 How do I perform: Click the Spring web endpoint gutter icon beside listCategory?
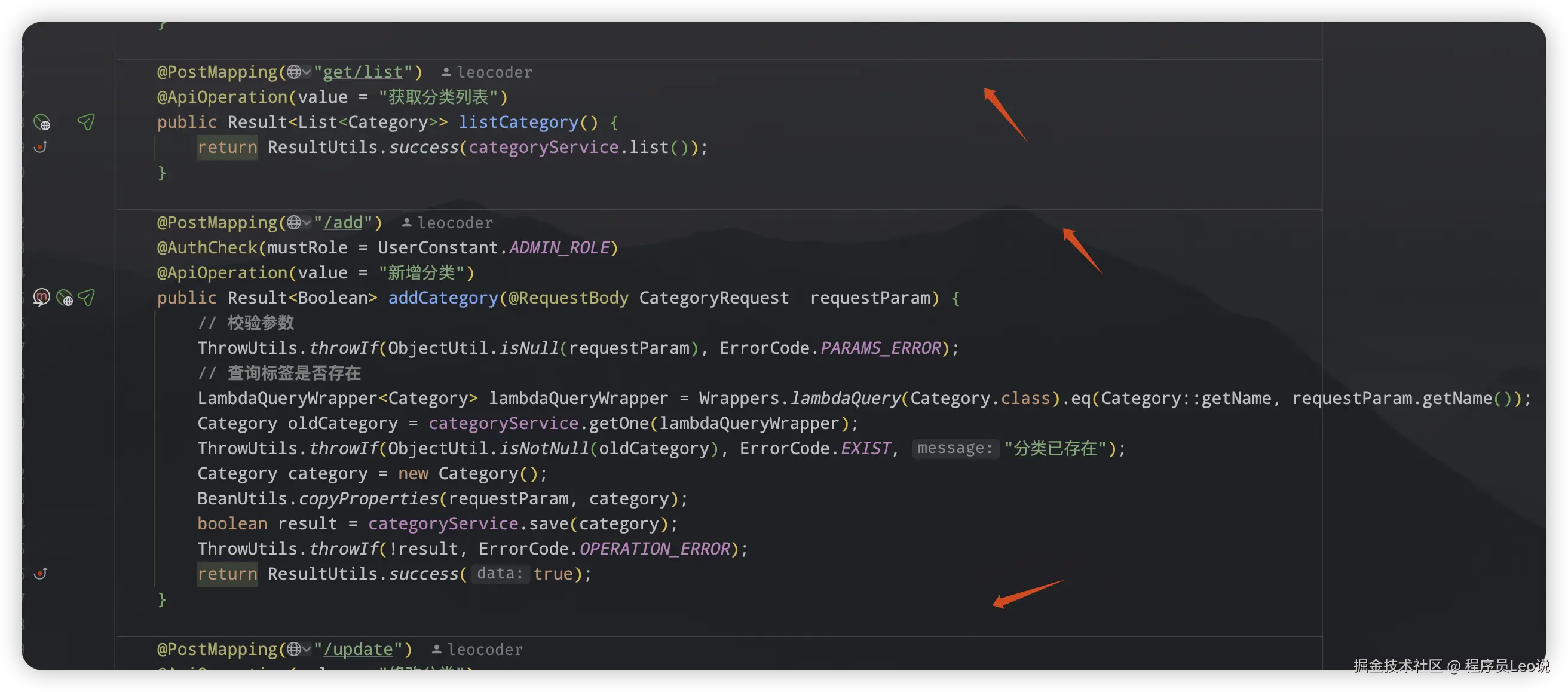[42, 123]
